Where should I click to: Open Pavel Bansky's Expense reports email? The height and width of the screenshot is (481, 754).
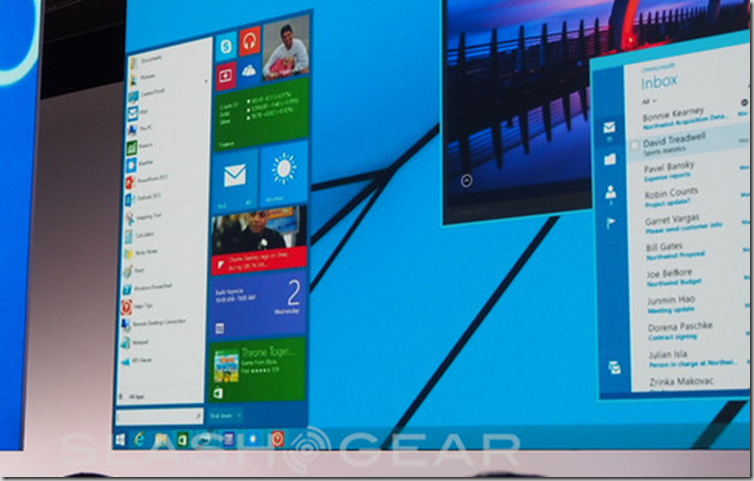tap(690, 172)
